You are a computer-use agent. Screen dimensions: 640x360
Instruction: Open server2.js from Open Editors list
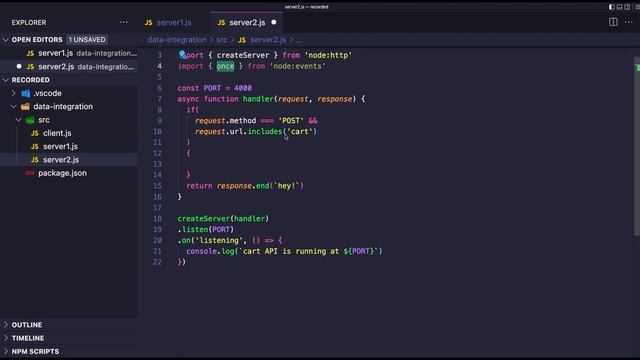click(69, 67)
